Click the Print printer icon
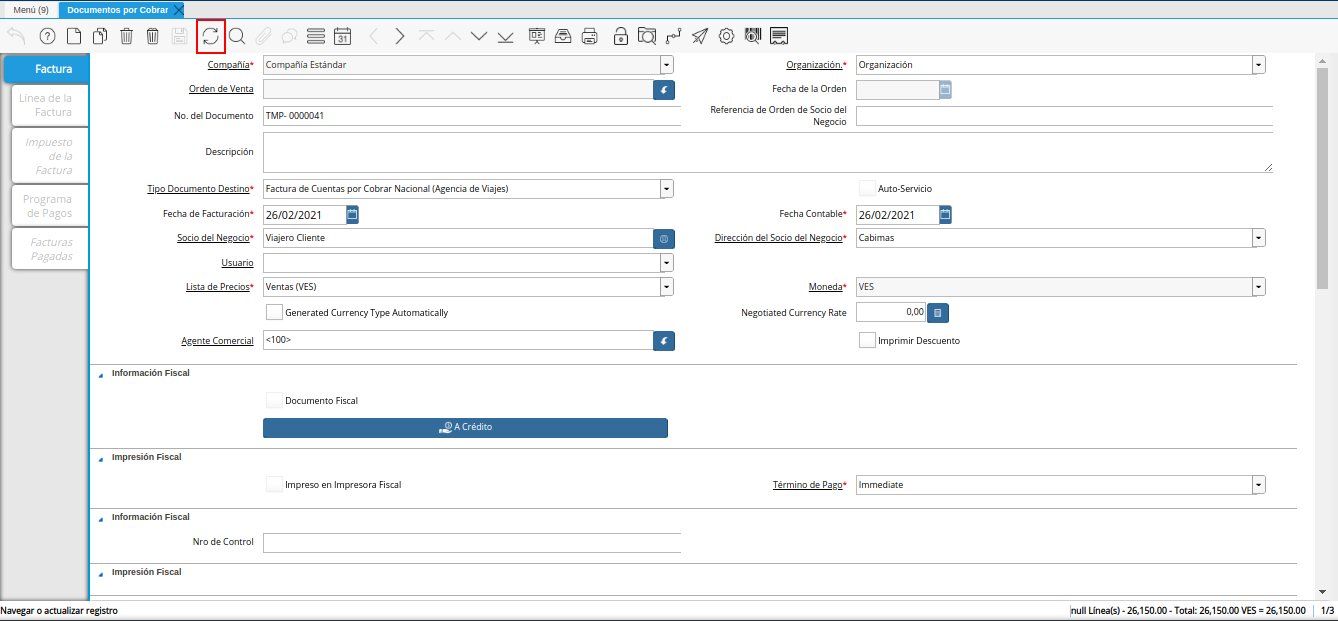This screenshot has height=621, width=1338. 590,37
